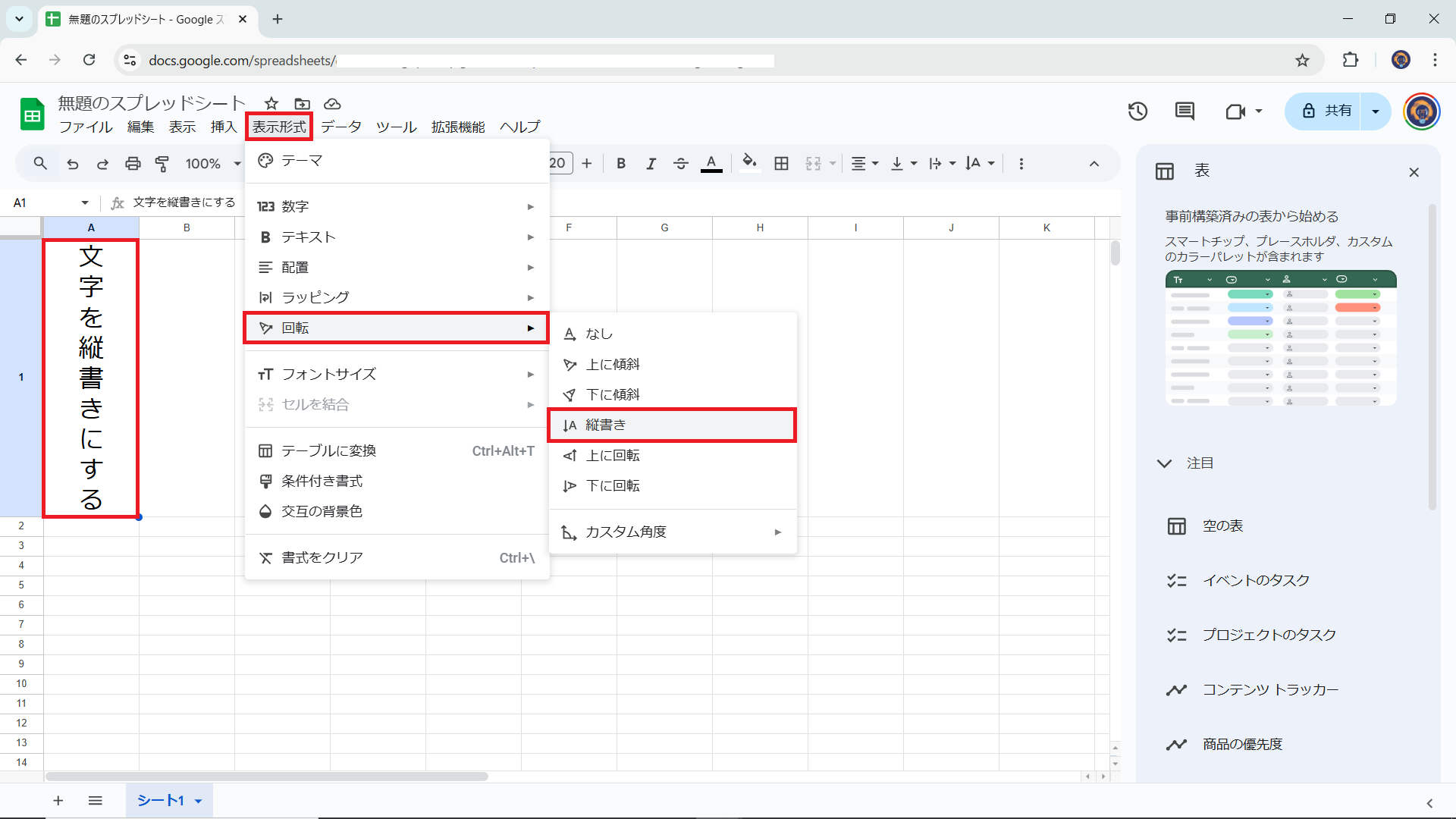The height and width of the screenshot is (819, 1456).
Task: Choose 縦書き rotation option
Action: pos(673,425)
